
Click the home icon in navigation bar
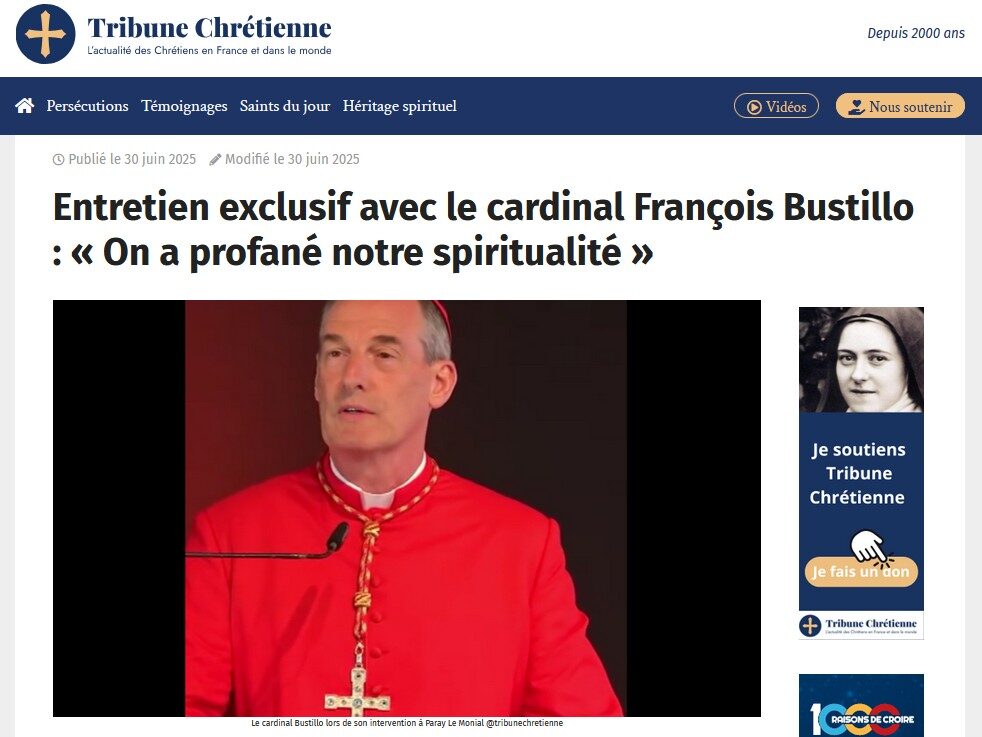[24, 106]
